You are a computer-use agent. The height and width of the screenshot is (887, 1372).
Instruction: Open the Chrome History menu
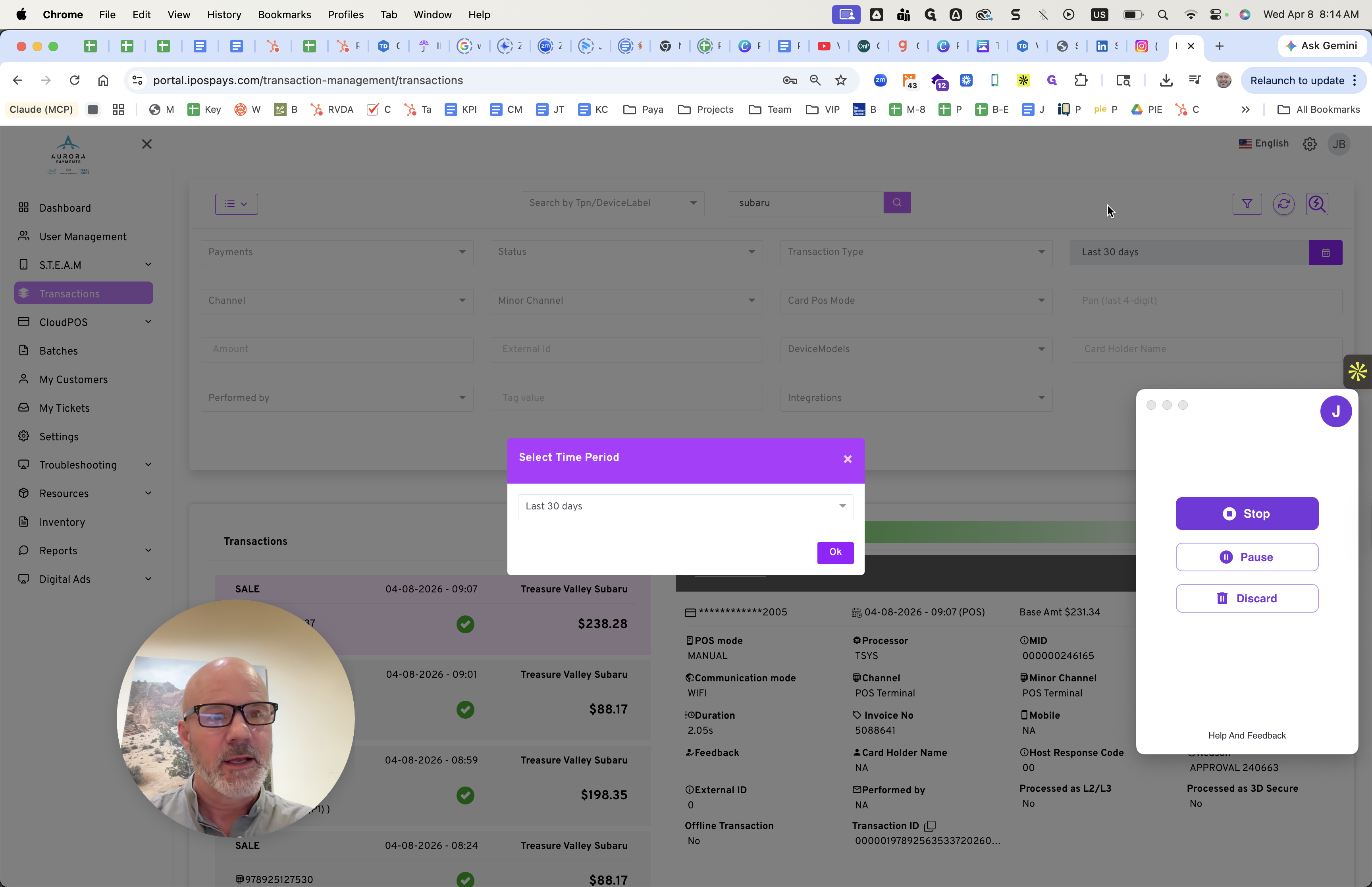[224, 14]
